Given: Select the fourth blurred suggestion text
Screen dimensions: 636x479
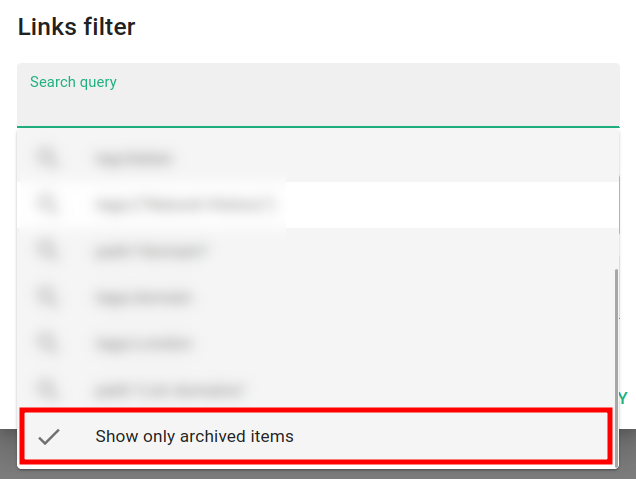Looking at the screenshot, I should [x=144, y=297].
